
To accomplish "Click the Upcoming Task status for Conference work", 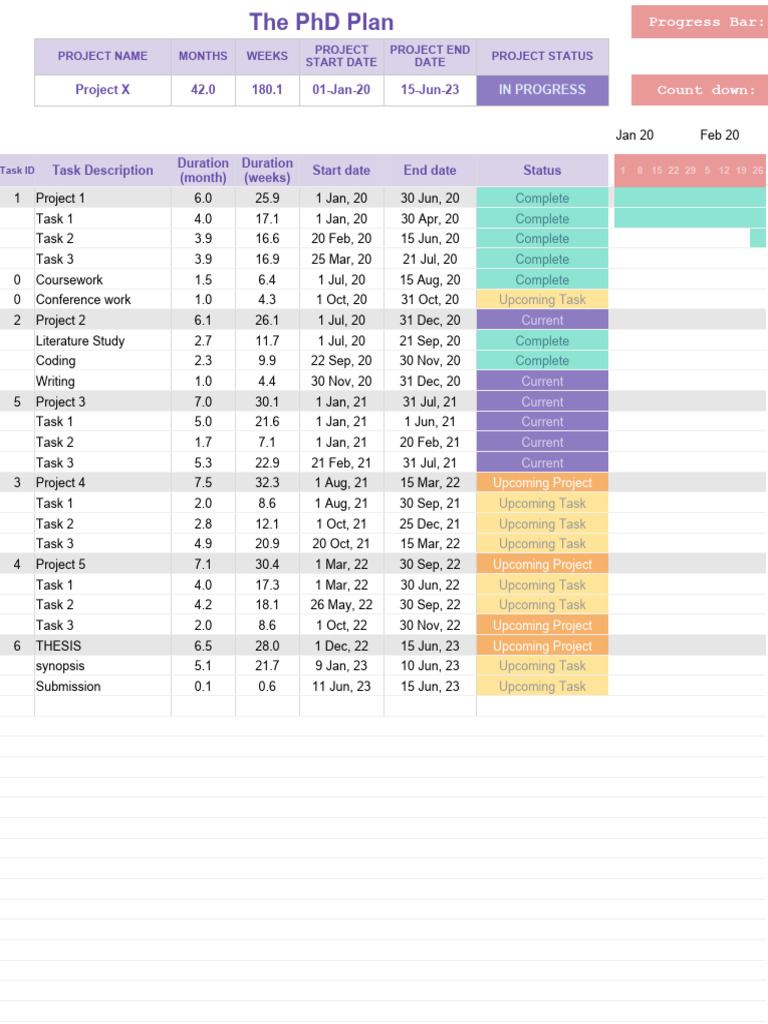I will (542, 300).
